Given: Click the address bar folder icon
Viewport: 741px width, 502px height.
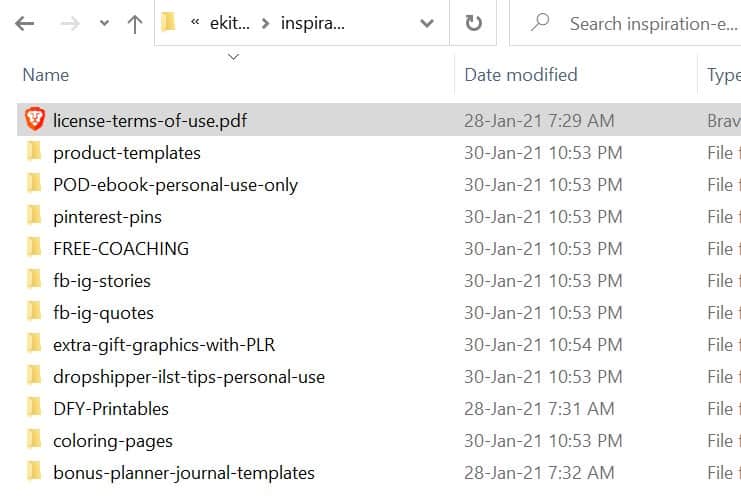Looking at the screenshot, I should pyautogui.click(x=168, y=22).
